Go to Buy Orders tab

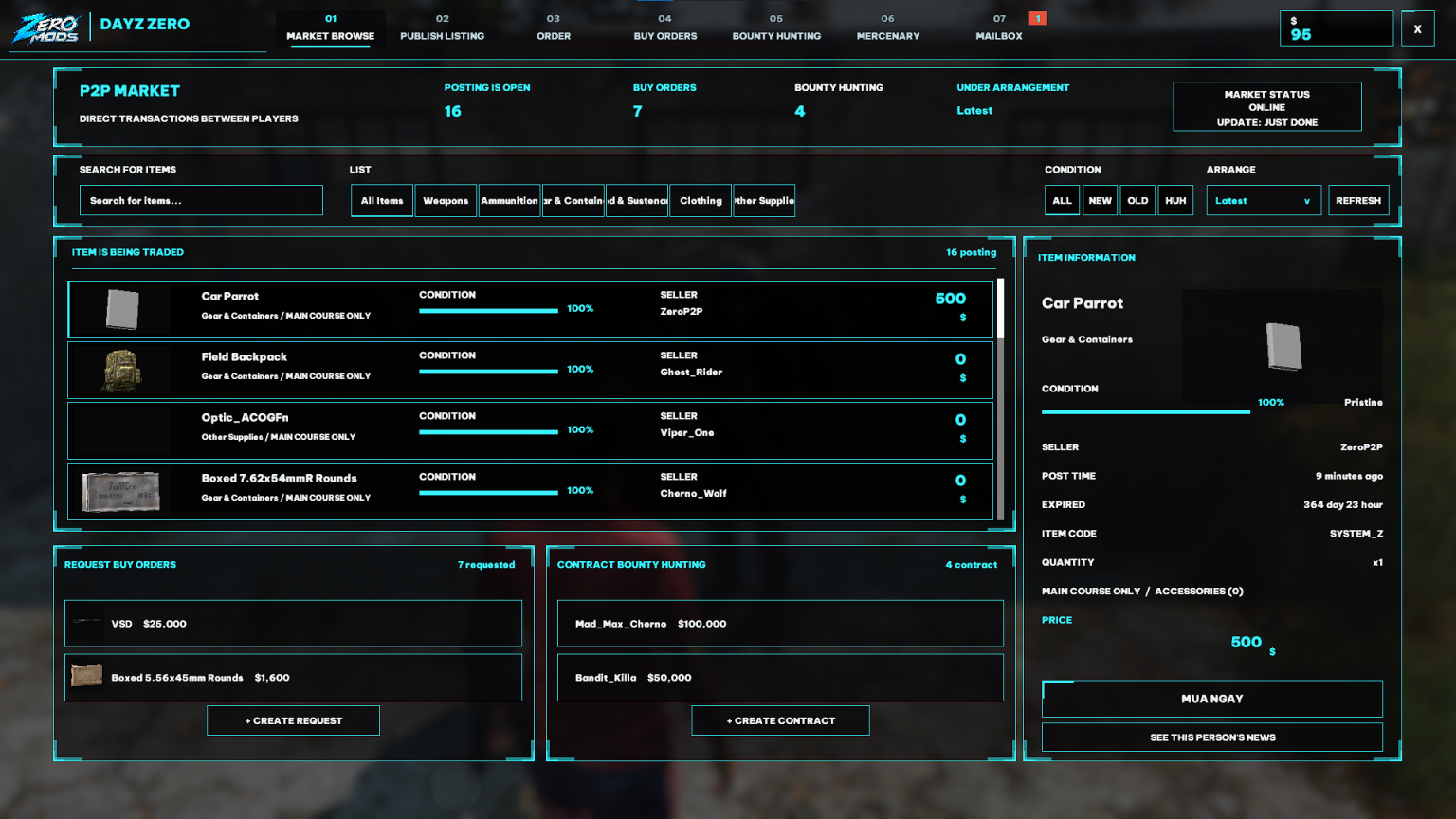[664, 27]
